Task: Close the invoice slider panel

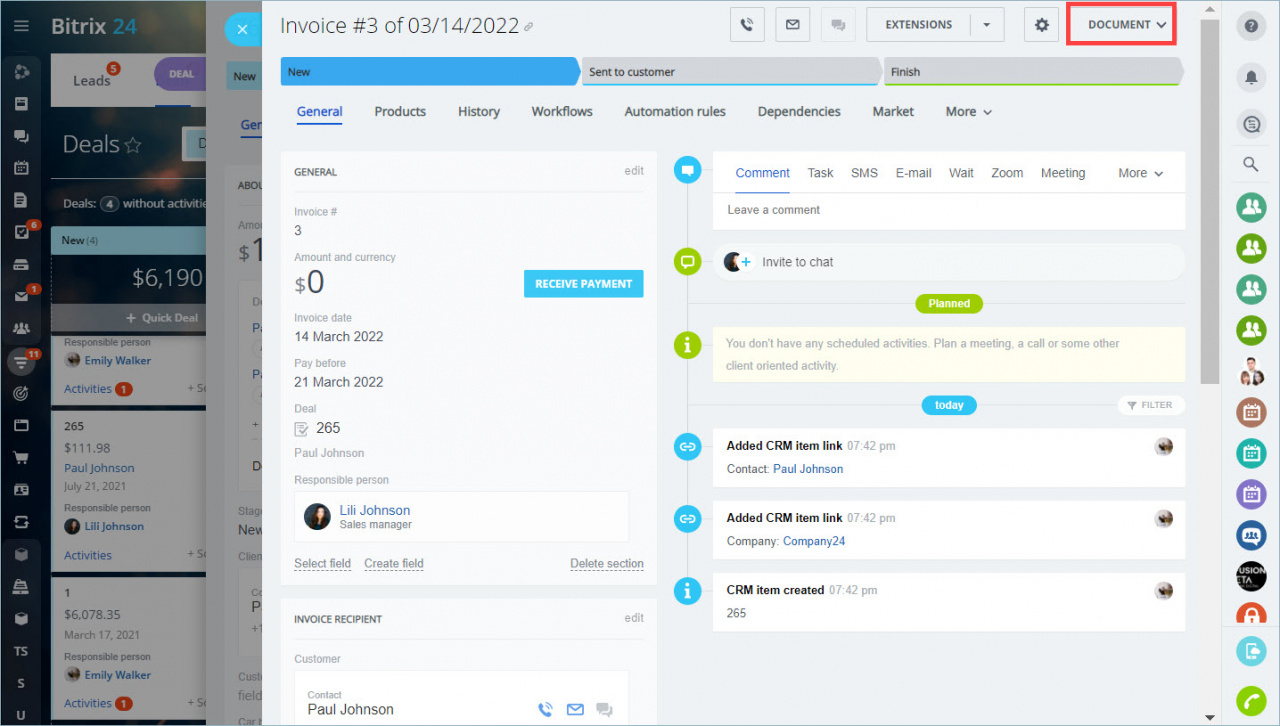Action: (242, 29)
